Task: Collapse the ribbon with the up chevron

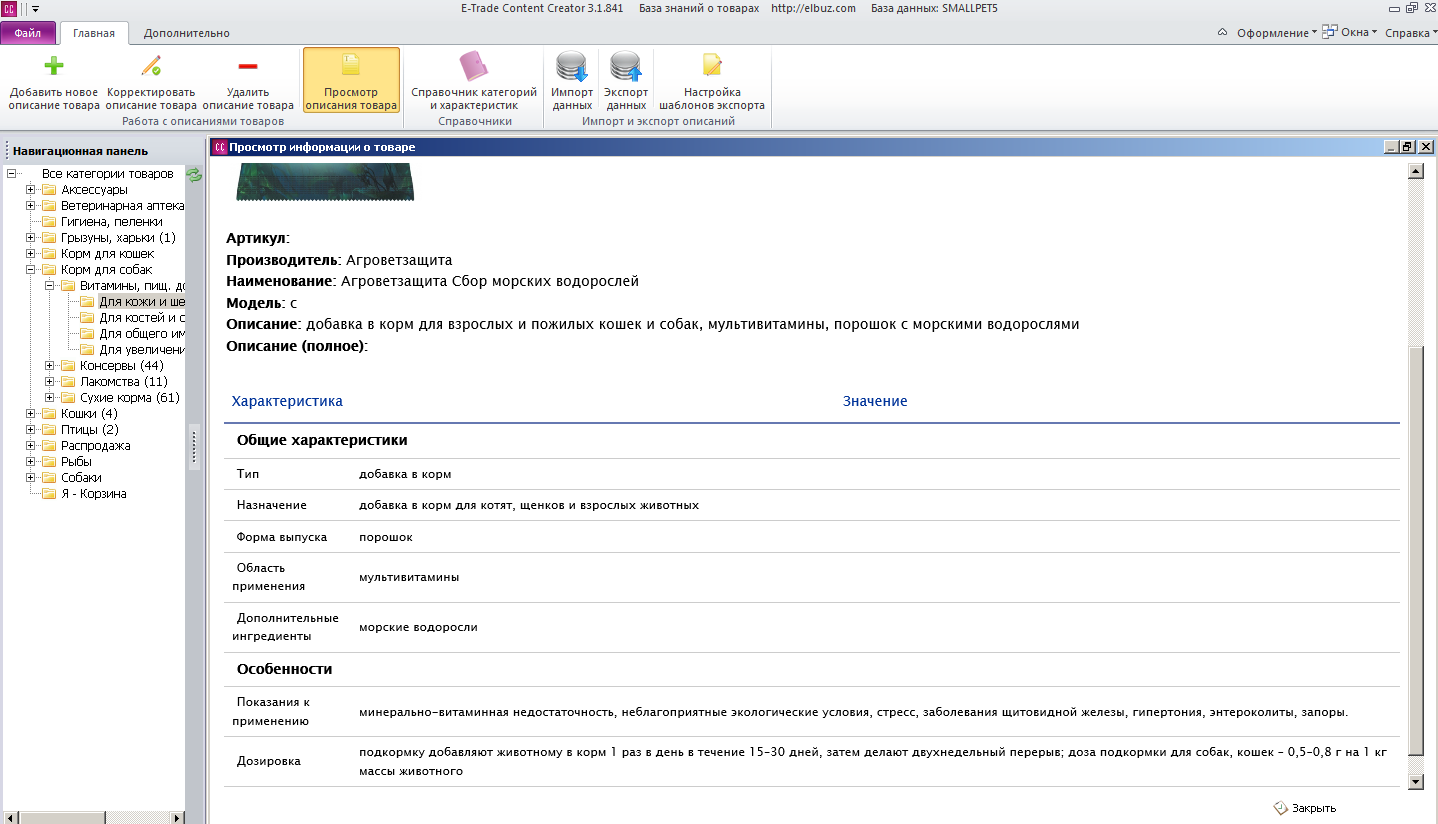Action: coord(1222,32)
